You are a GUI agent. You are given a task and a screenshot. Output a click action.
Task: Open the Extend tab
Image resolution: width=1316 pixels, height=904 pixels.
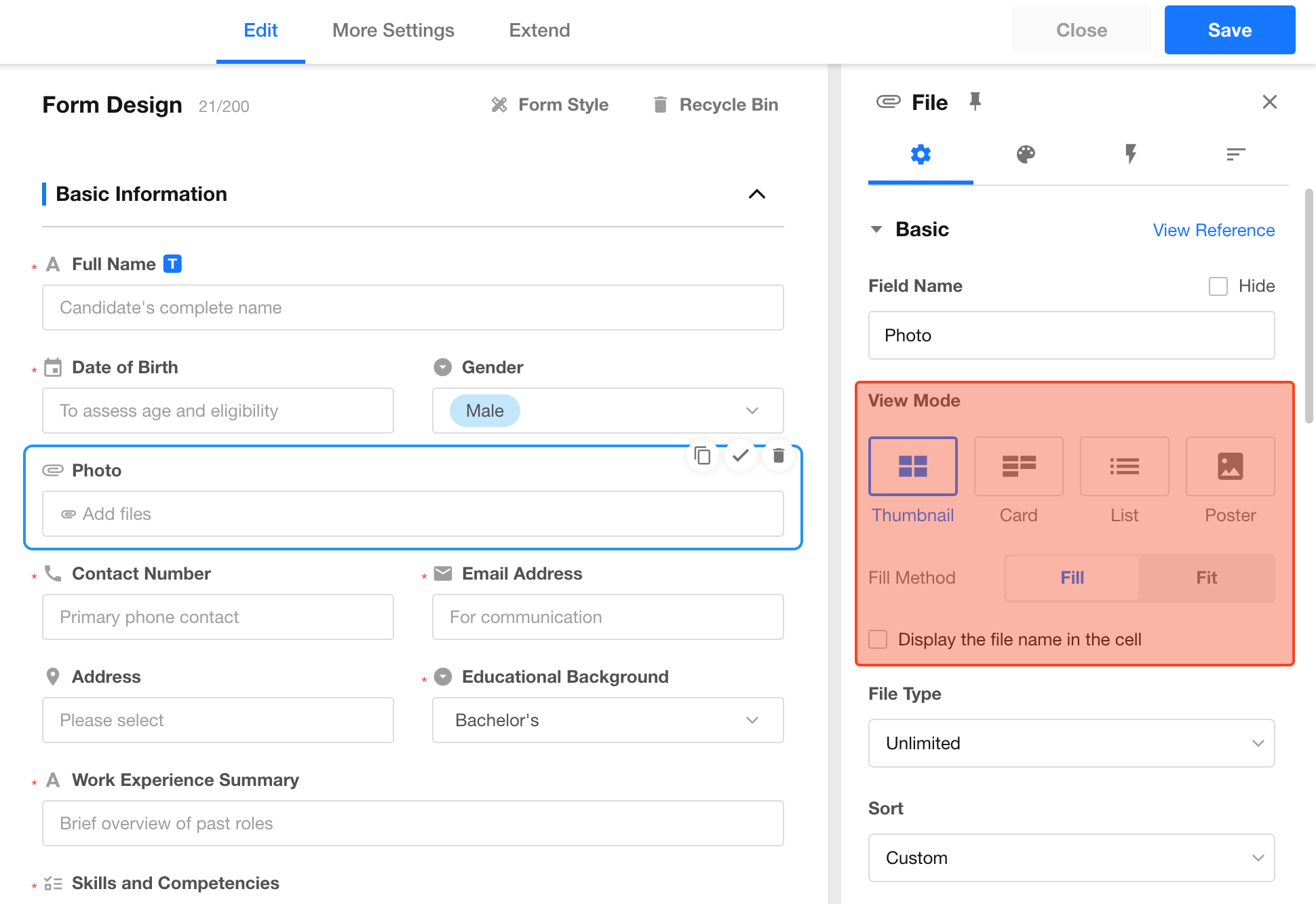[539, 31]
